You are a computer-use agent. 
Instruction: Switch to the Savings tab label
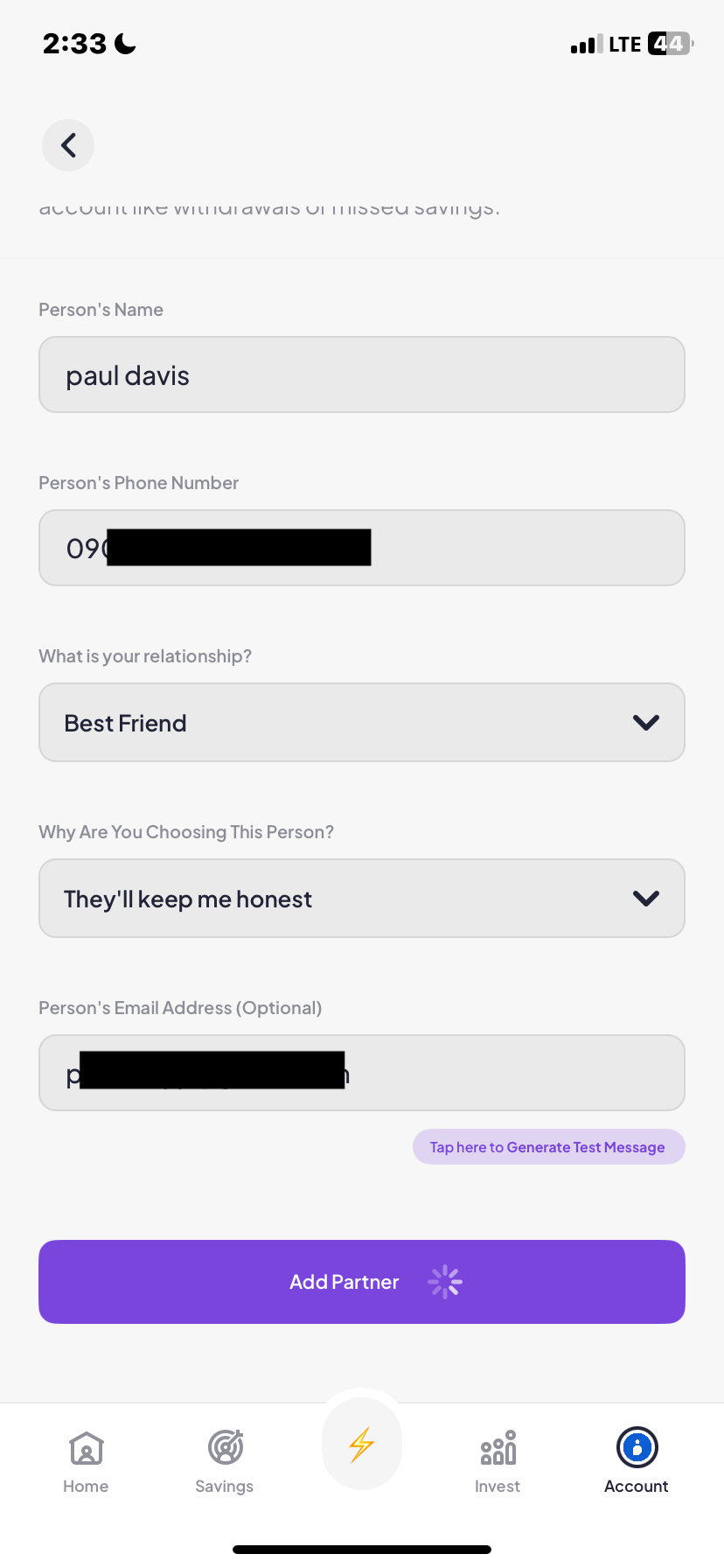tap(225, 1487)
